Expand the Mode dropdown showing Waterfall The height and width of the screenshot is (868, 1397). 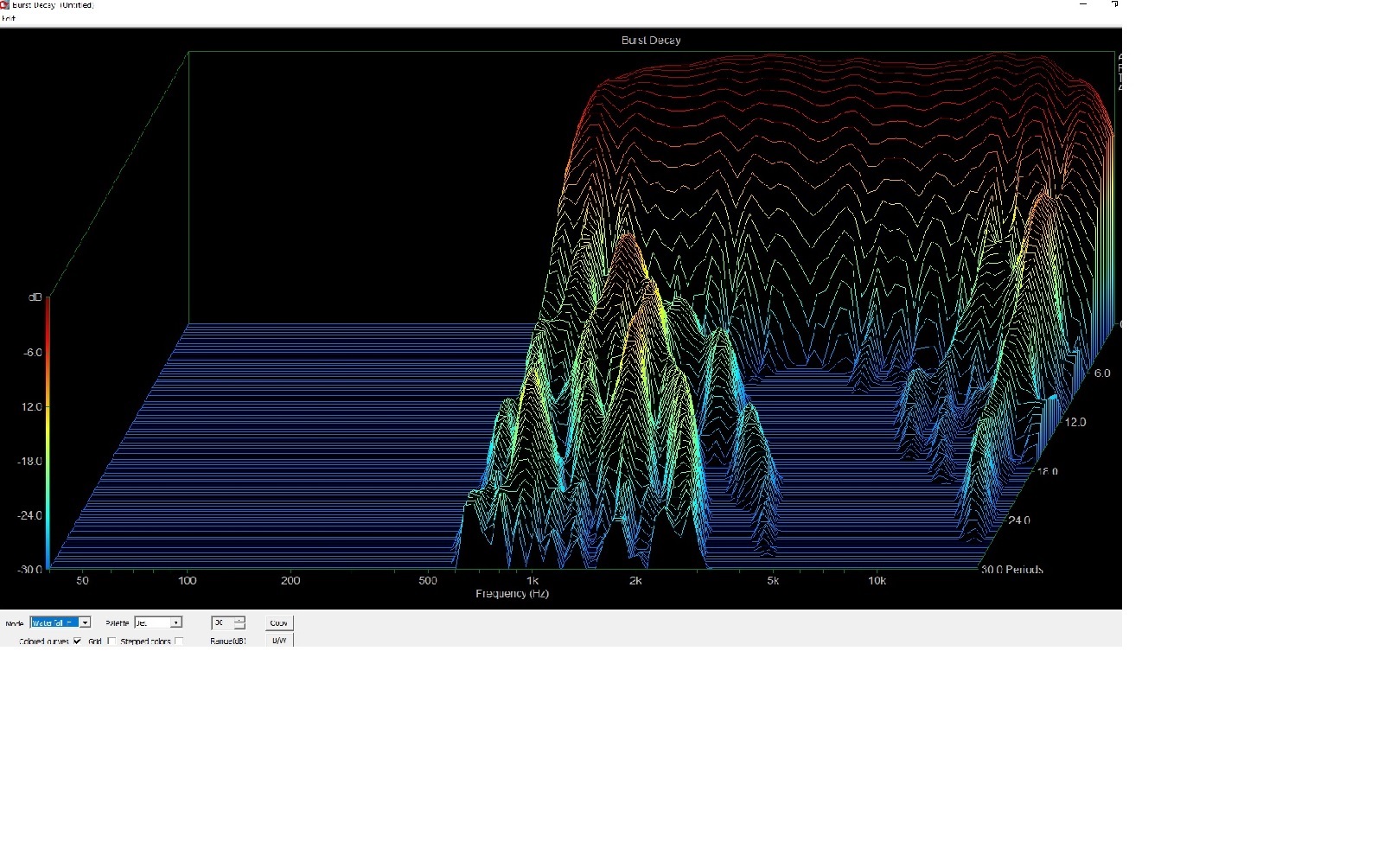[x=85, y=622]
